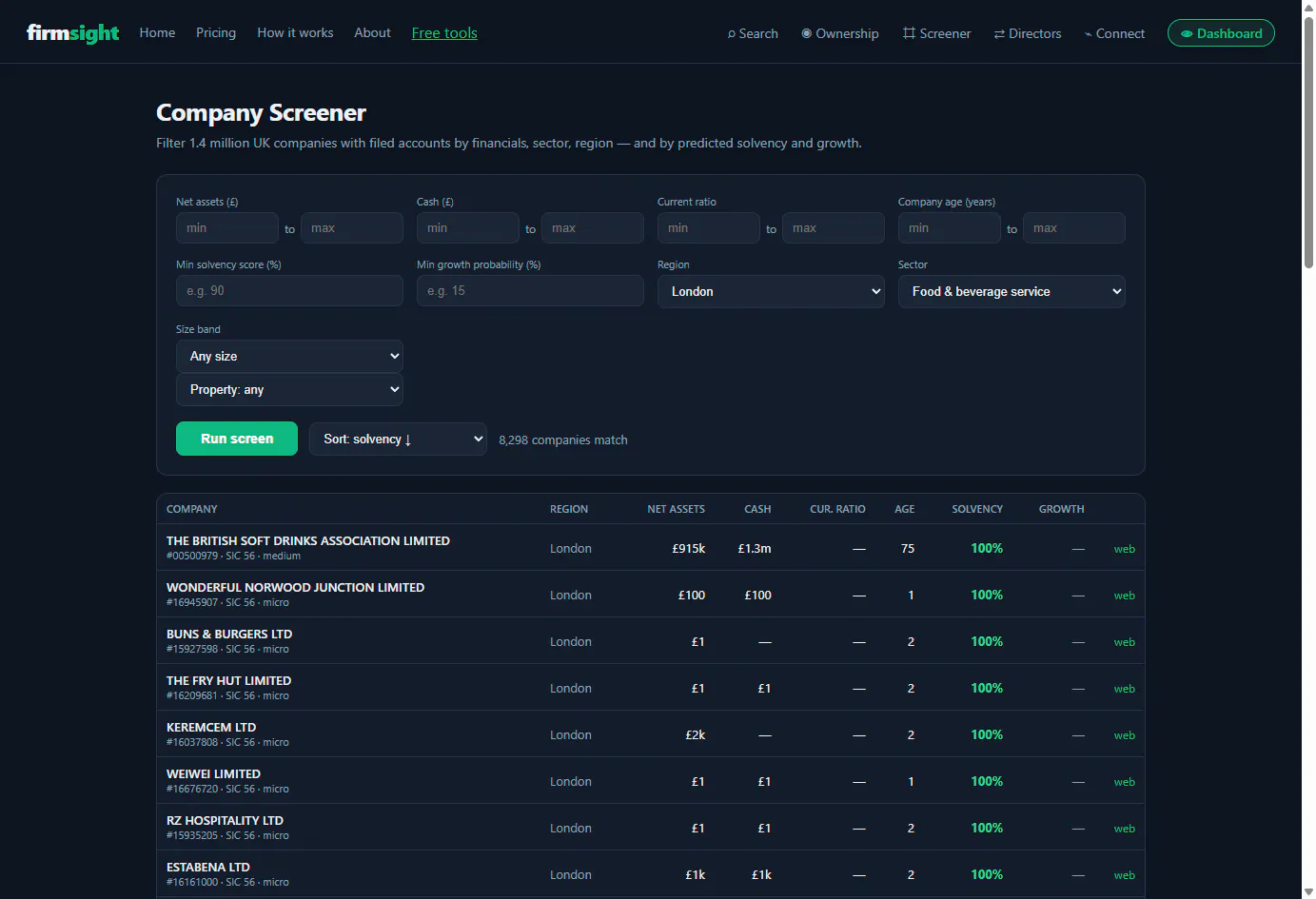The height and width of the screenshot is (899, 1316).
Task: Open KEREMCEM LTD company
Action: click(211, 727)
